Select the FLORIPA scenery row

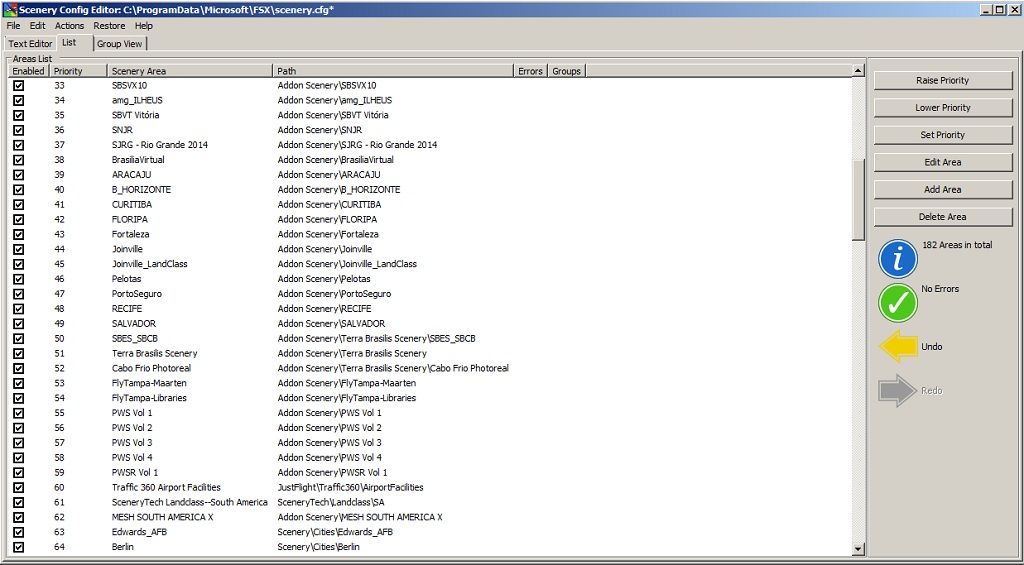coord(431,219)
